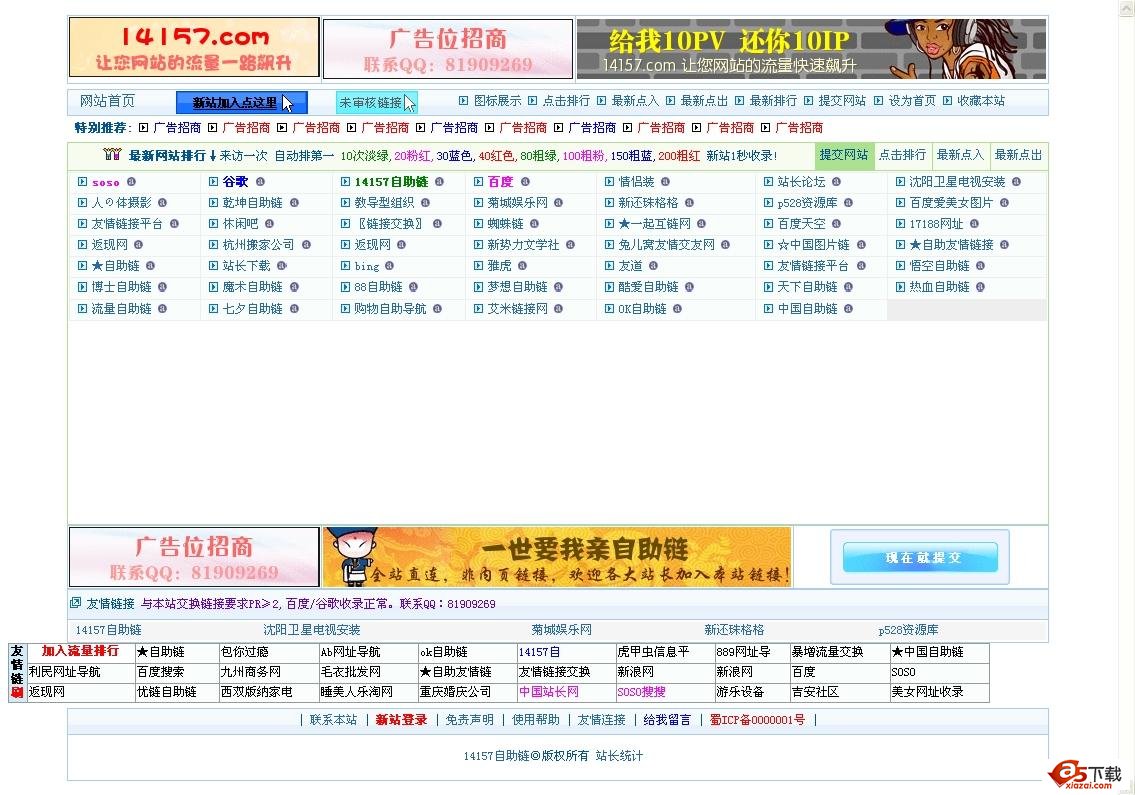
Task: Open the round icon next to 杭州搬家公司
Action: (306, 245)
